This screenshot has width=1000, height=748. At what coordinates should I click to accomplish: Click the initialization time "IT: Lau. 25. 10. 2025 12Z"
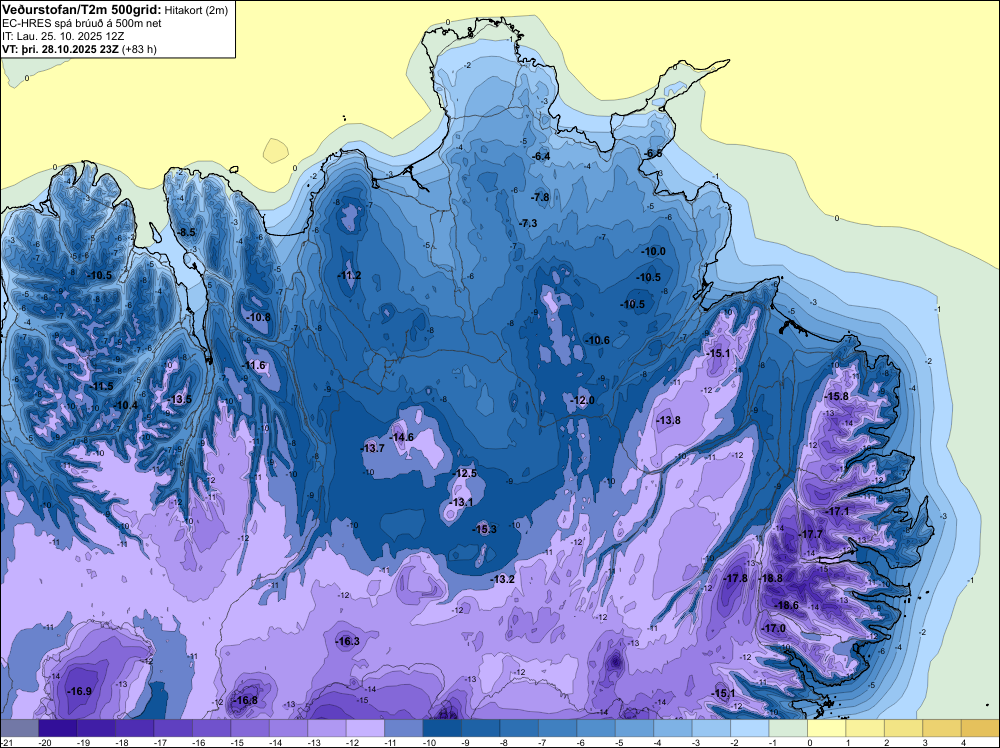pyautogui.click(x=62, y=36)
